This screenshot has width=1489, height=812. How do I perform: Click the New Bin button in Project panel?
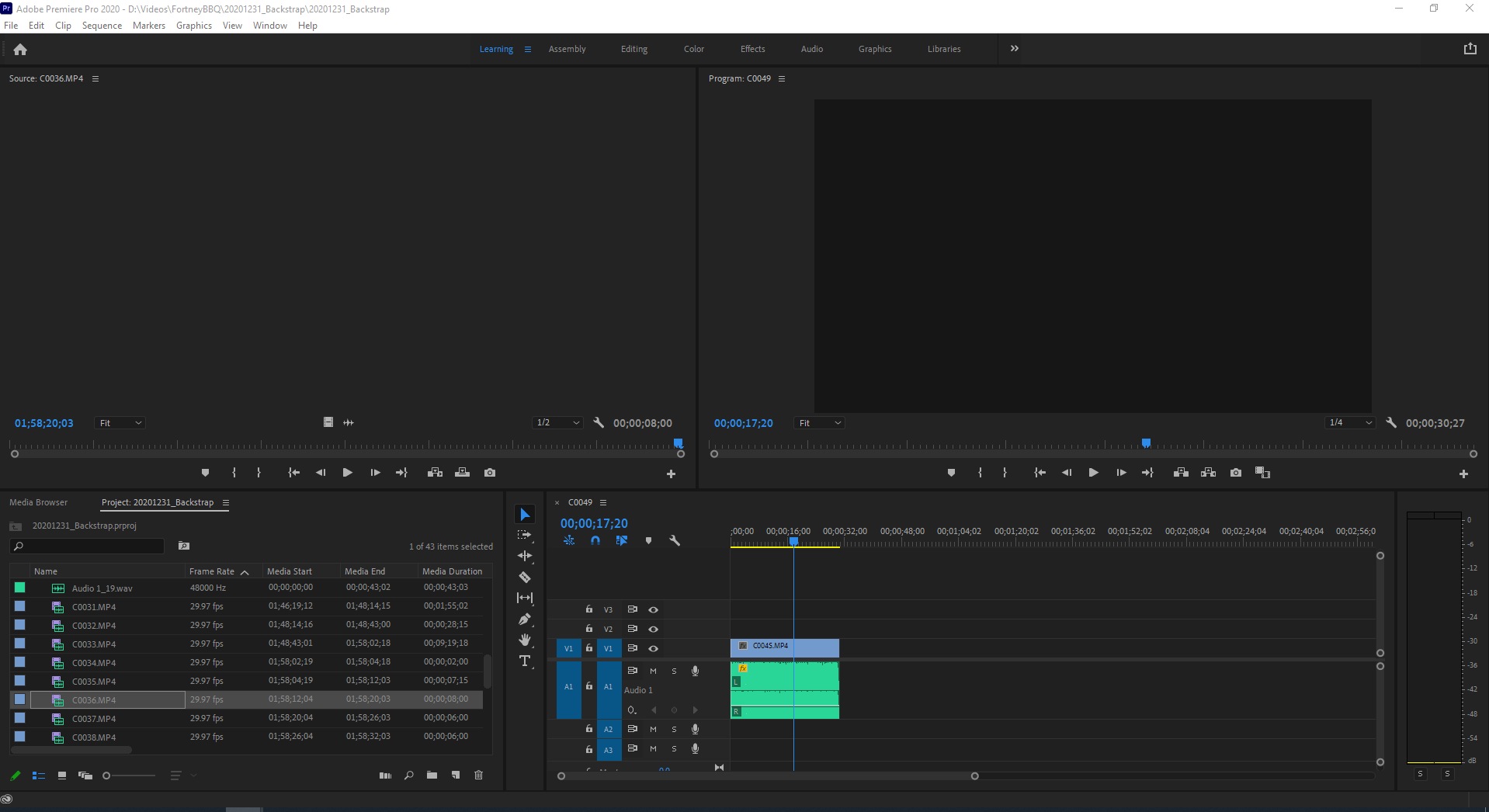(x=432, y=775)
